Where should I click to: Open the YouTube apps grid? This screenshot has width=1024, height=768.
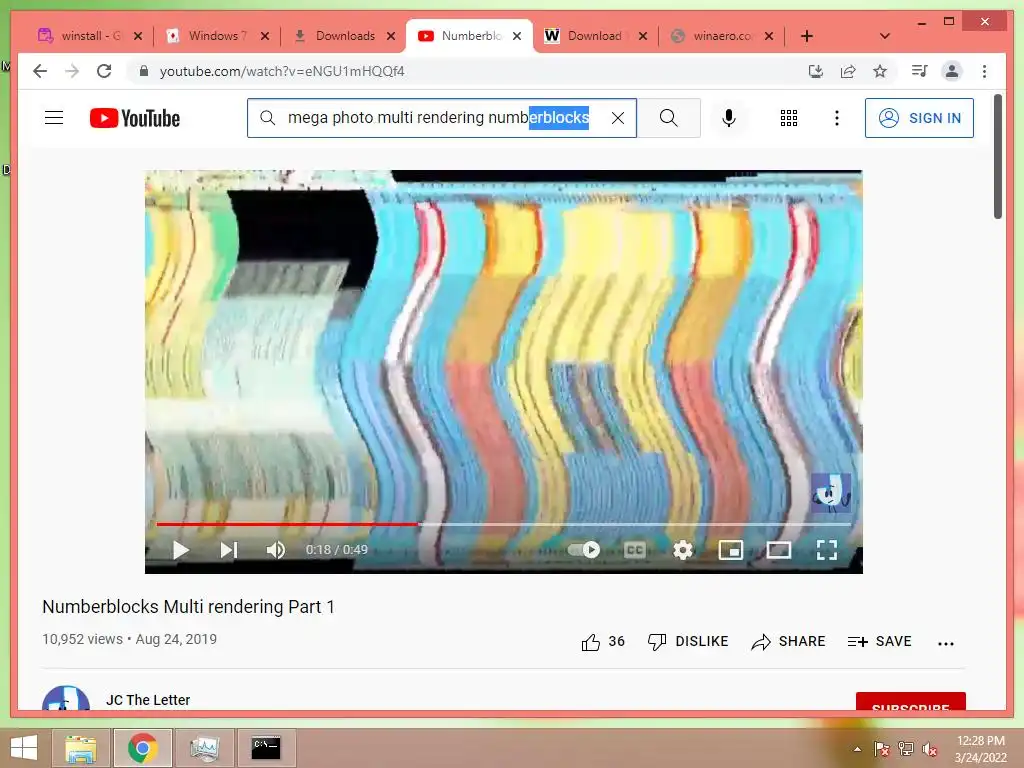coord(789,118)
